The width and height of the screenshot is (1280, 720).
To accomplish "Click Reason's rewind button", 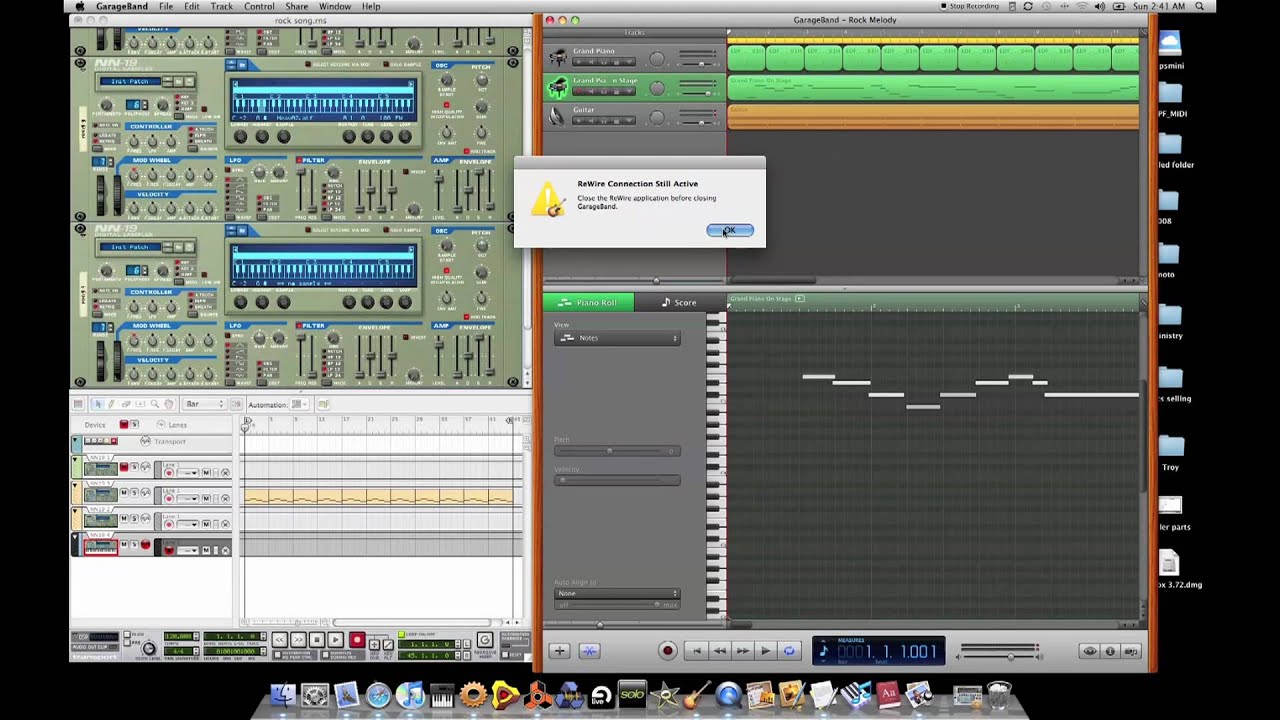I will [279, 640].
